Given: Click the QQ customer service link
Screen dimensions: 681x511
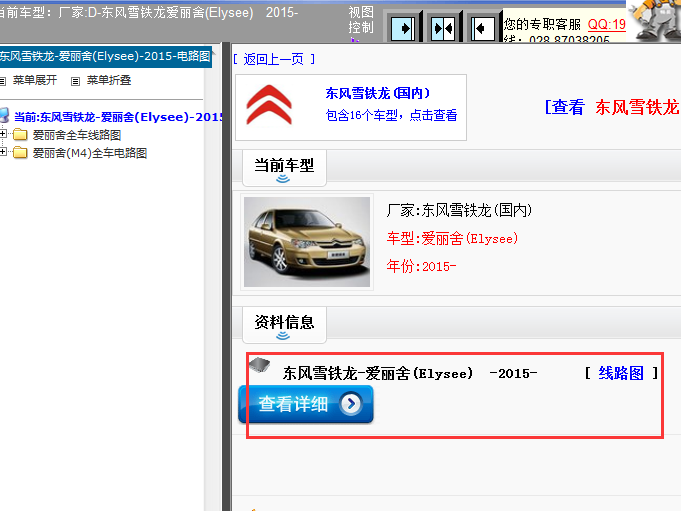Looking at the screenshot, I should [x=607, y=24].
